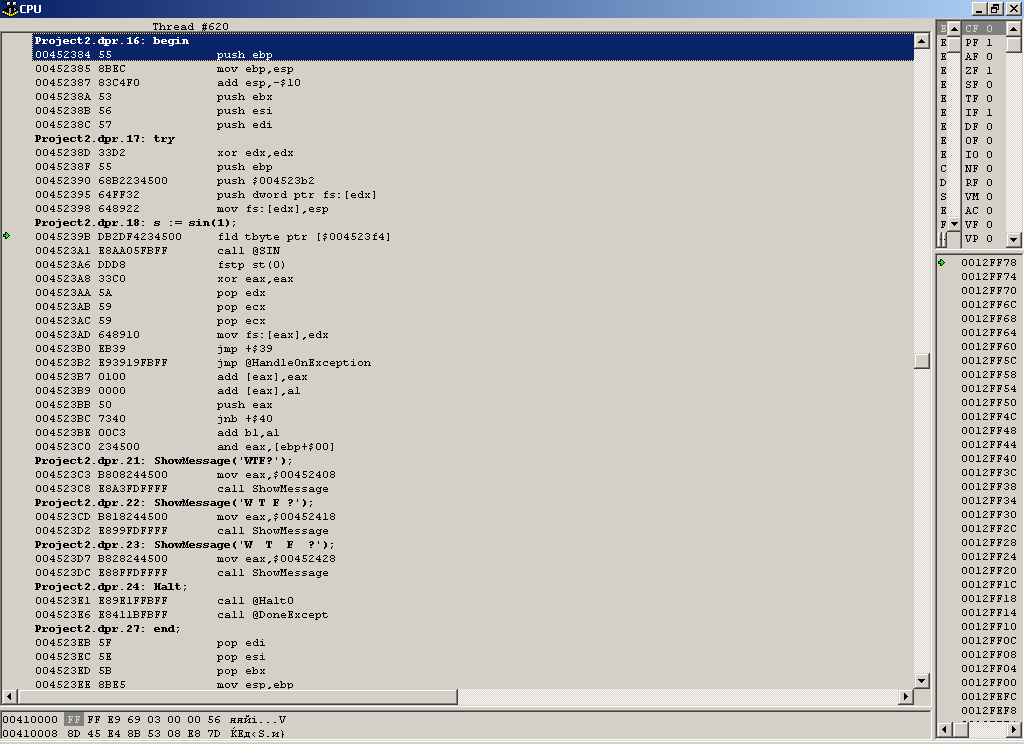This screenshot has height=744, width=1024.
Task: Select the IF flag in flags pane
Action: [979, 113]
